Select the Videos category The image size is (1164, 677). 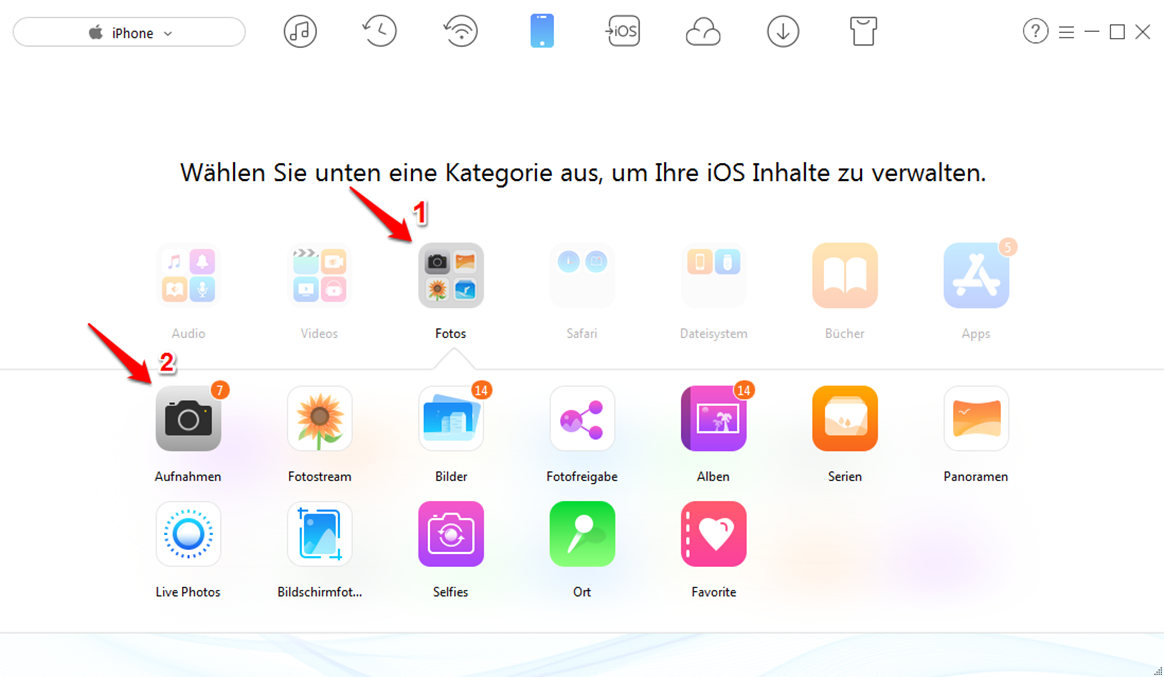pyautogui.click(x=319, y=275)
